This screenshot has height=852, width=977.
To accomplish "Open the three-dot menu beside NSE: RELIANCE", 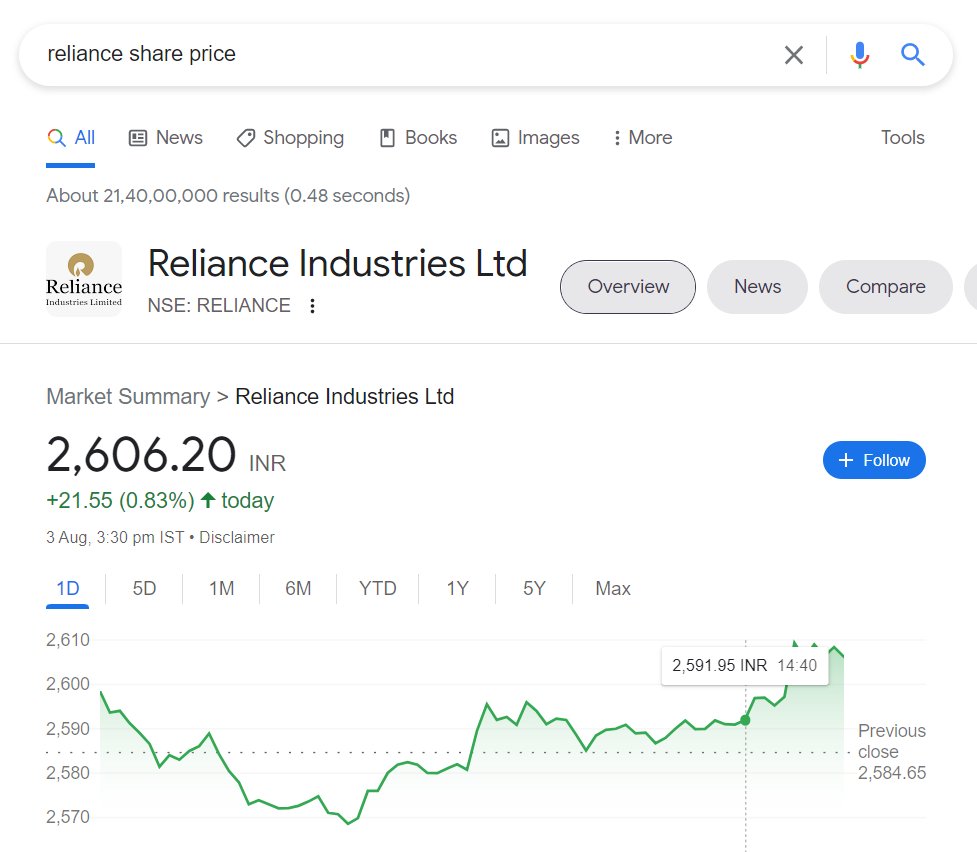I will pyautogui.click(x=312, y=305).
